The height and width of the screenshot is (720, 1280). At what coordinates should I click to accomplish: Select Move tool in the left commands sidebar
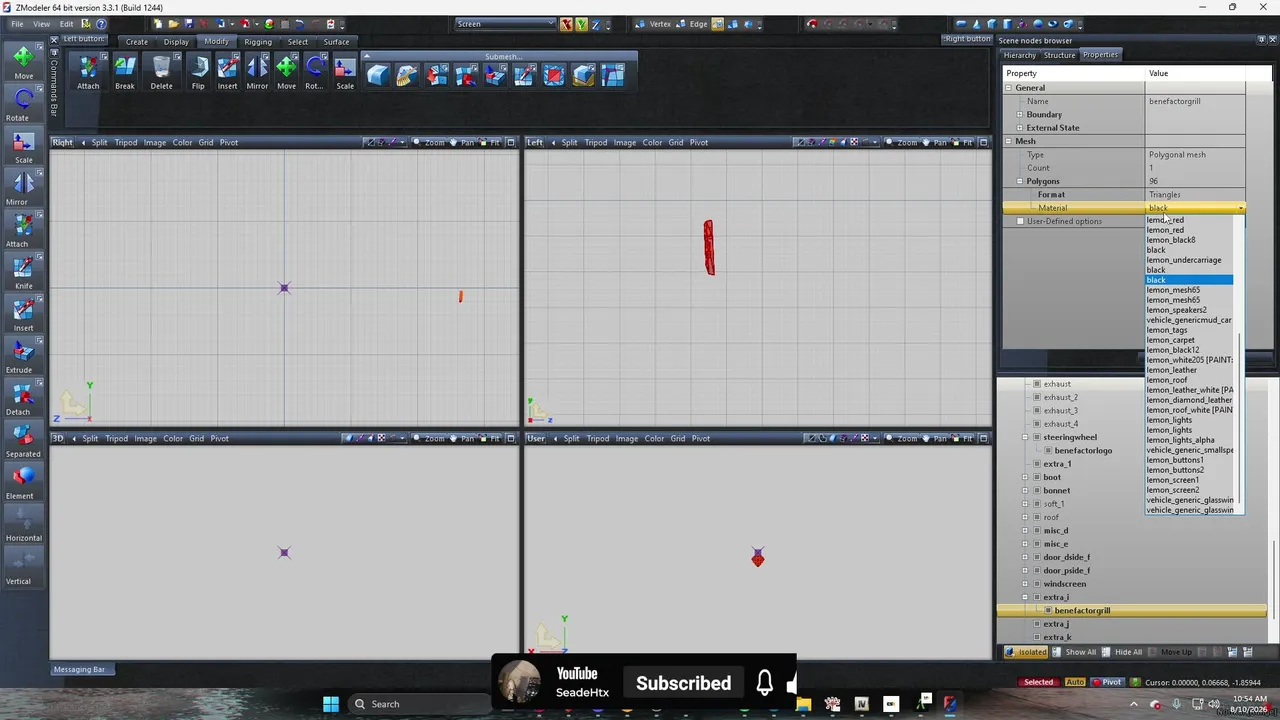(x=23, y=62)
